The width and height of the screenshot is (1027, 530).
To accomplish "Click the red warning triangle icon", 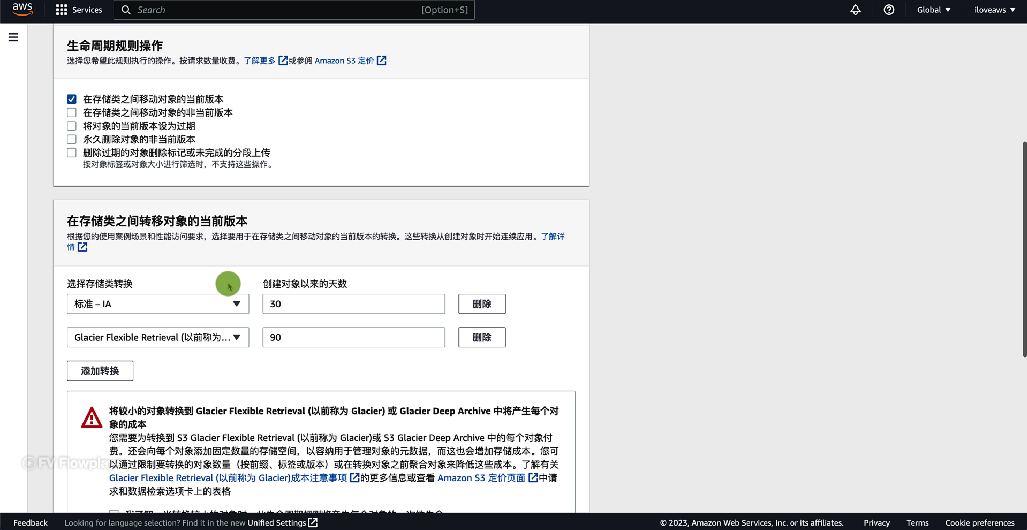I will tap(92, 417).
